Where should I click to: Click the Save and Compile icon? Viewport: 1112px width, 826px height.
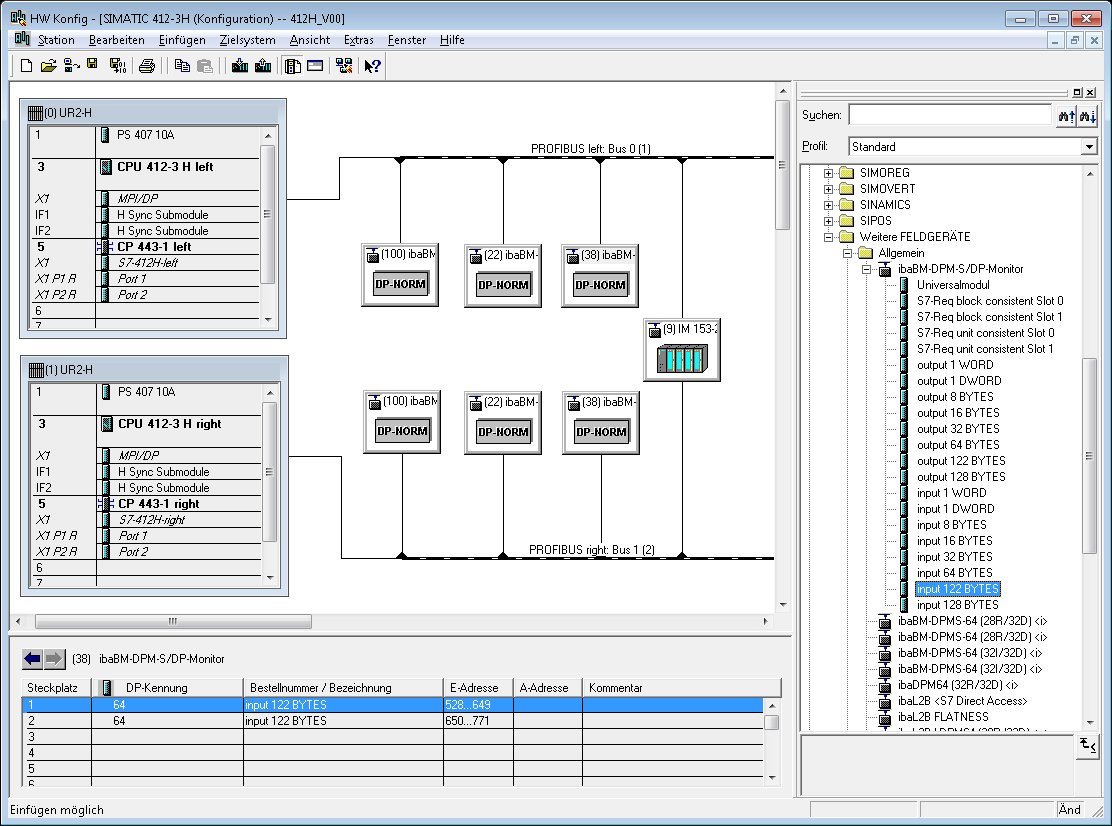pyautogui.click(x=118, y=66)
